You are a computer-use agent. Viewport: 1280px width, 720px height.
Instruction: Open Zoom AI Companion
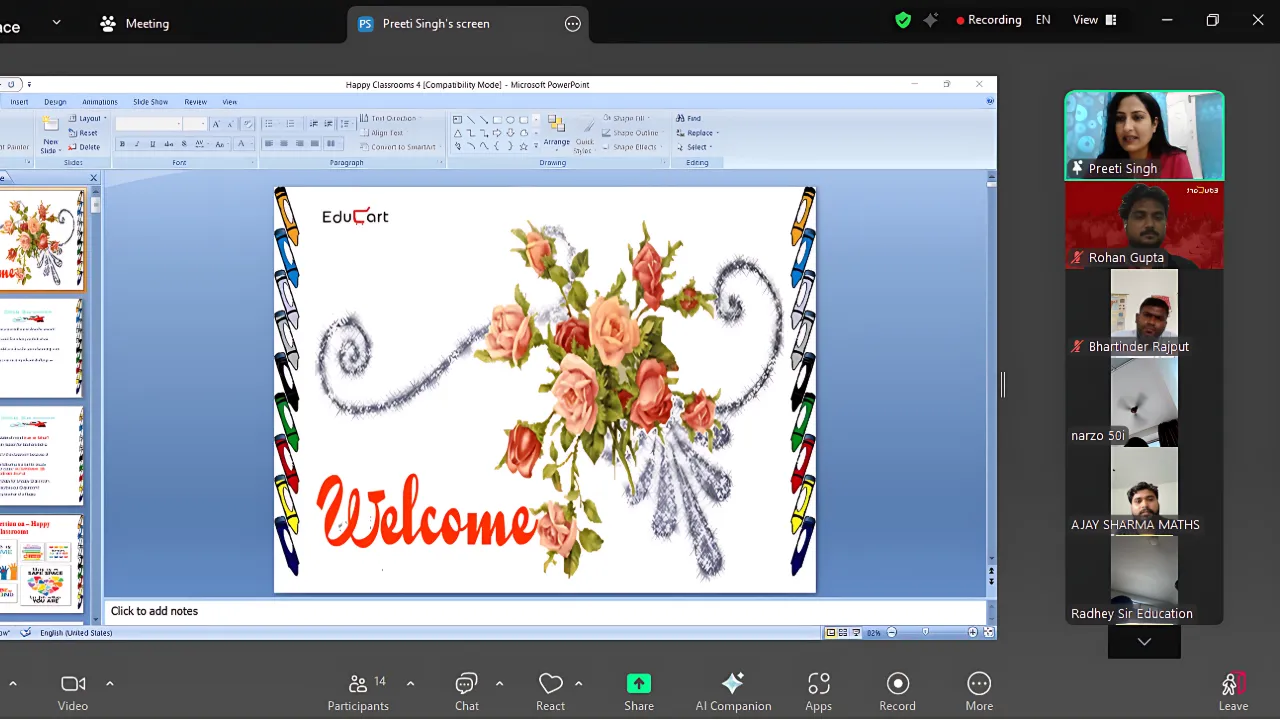point(733,692)
